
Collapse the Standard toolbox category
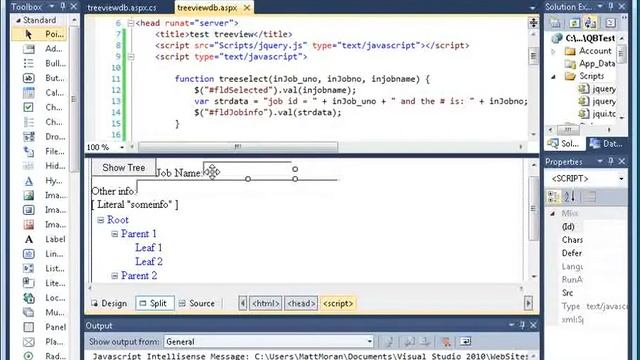click(18, 20)
